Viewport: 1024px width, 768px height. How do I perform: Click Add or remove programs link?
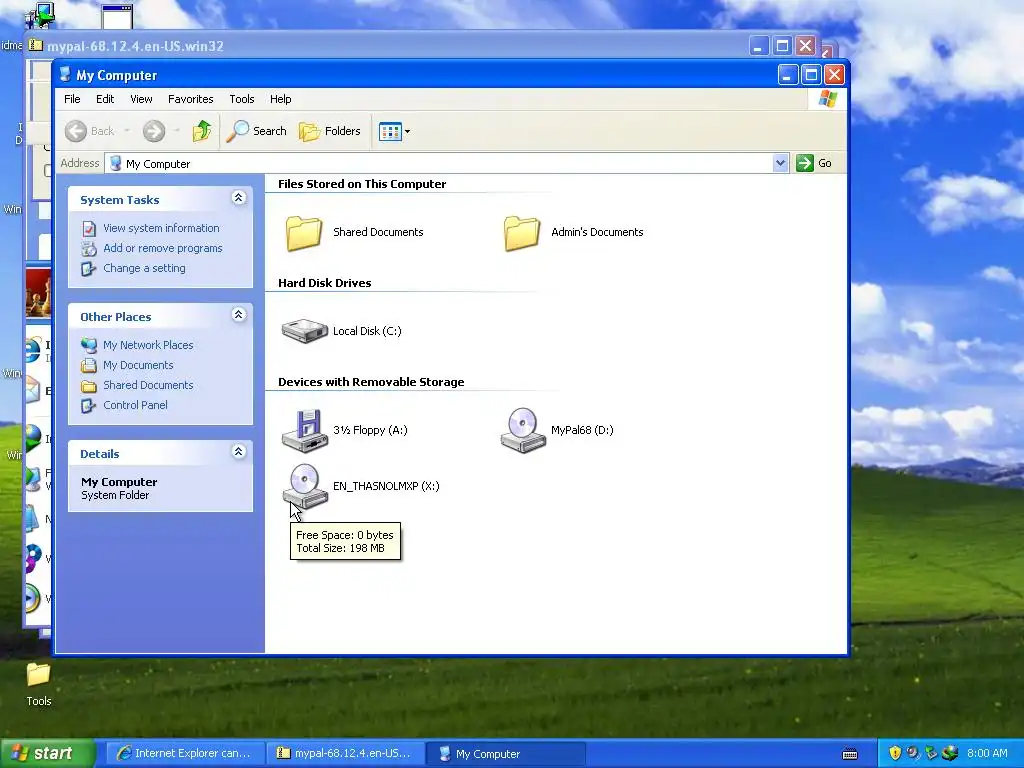(163, 248)
